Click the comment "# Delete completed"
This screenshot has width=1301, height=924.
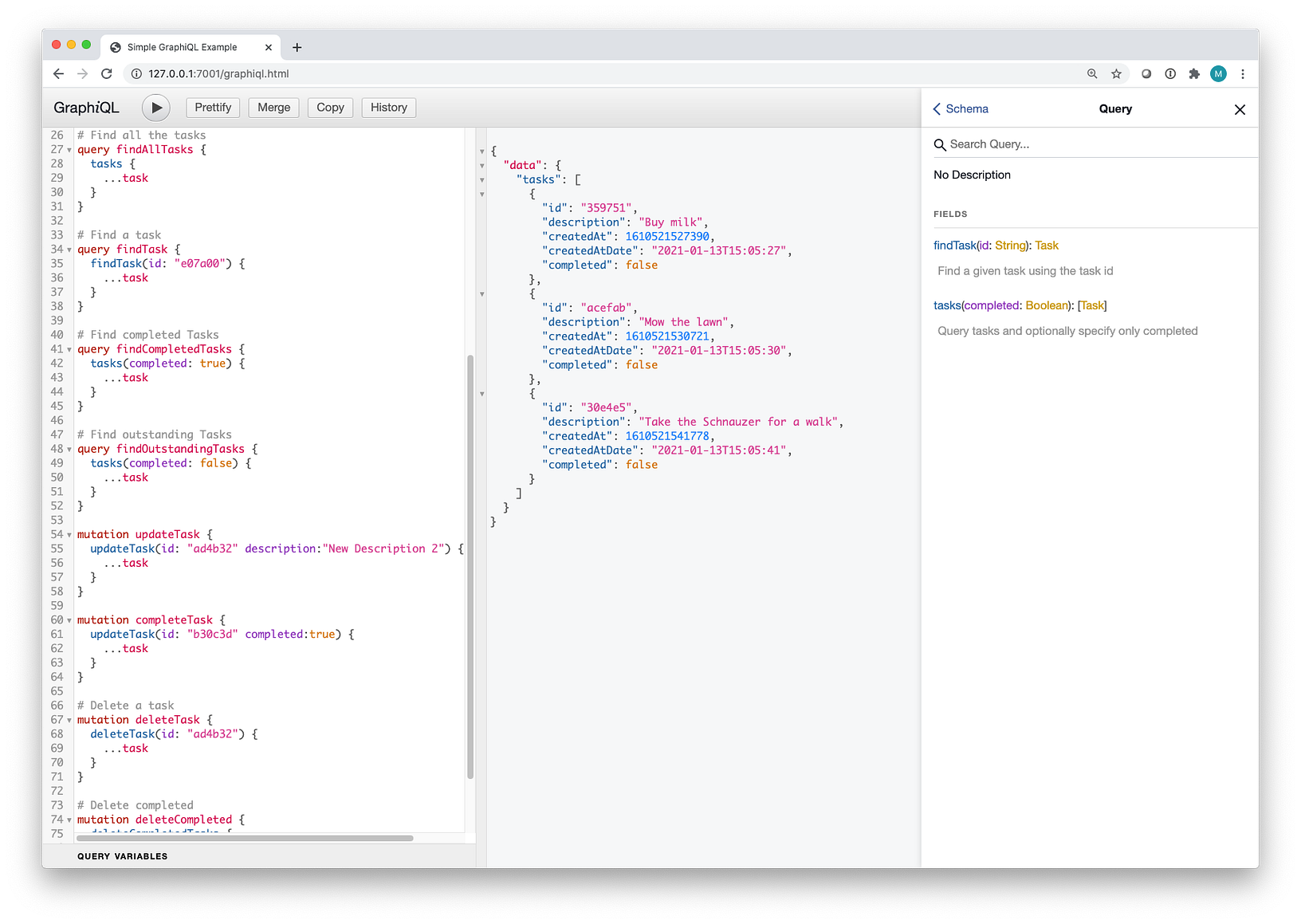pyautogui.click(x=136, y=805)
